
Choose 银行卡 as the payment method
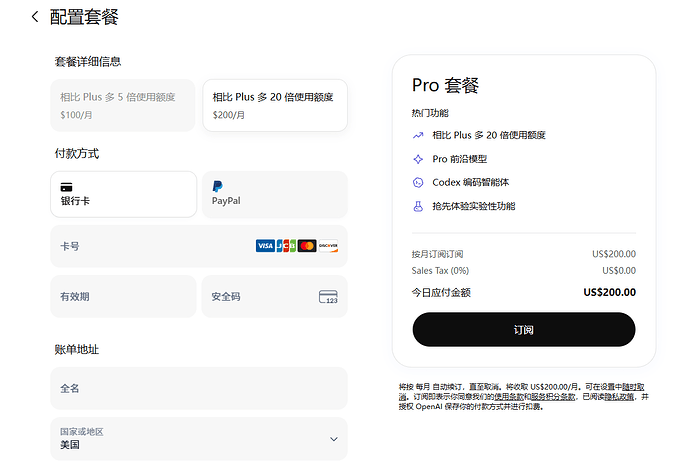tap(123, 194)
